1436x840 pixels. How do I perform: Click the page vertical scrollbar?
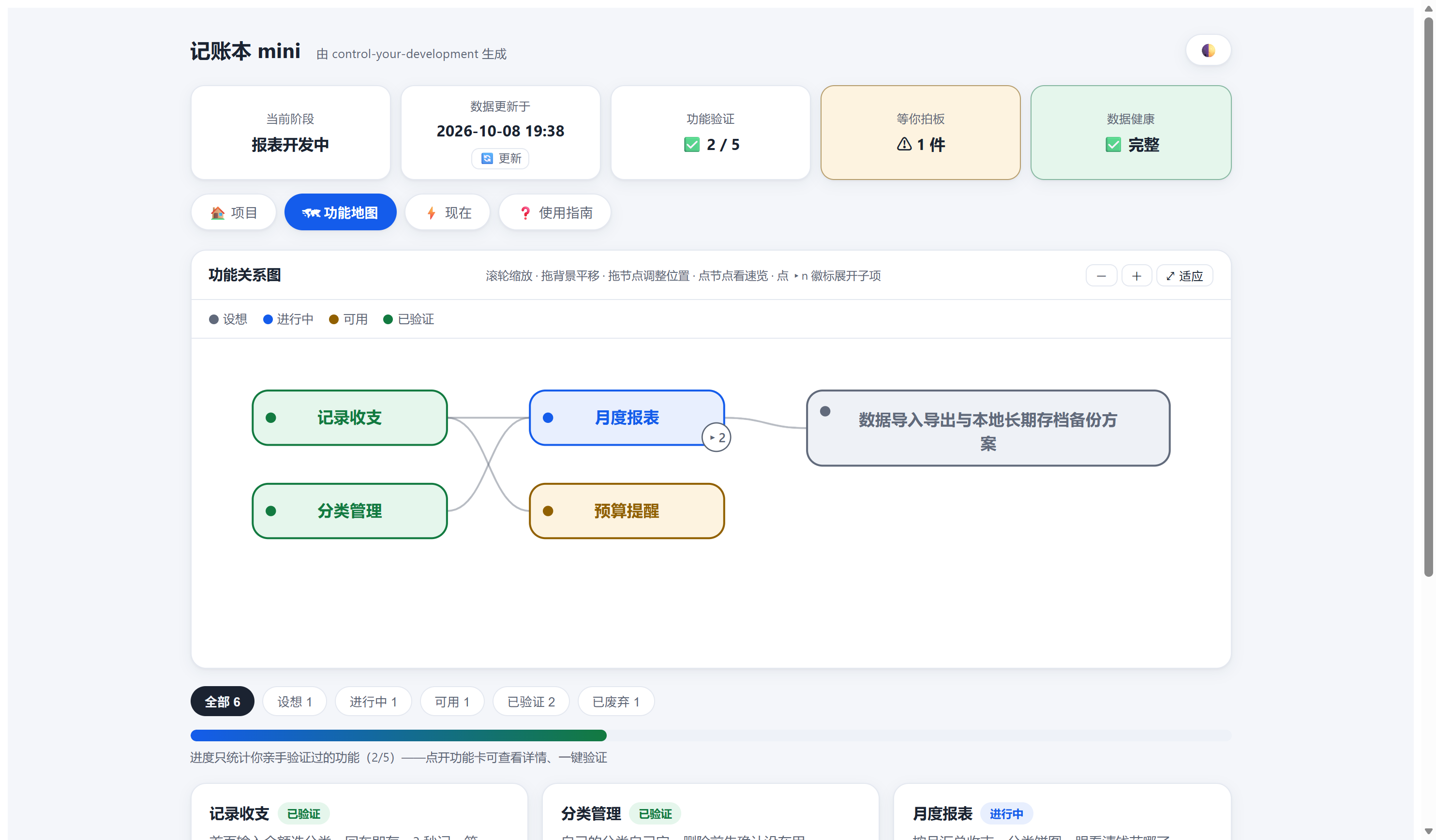[1428, 296]
